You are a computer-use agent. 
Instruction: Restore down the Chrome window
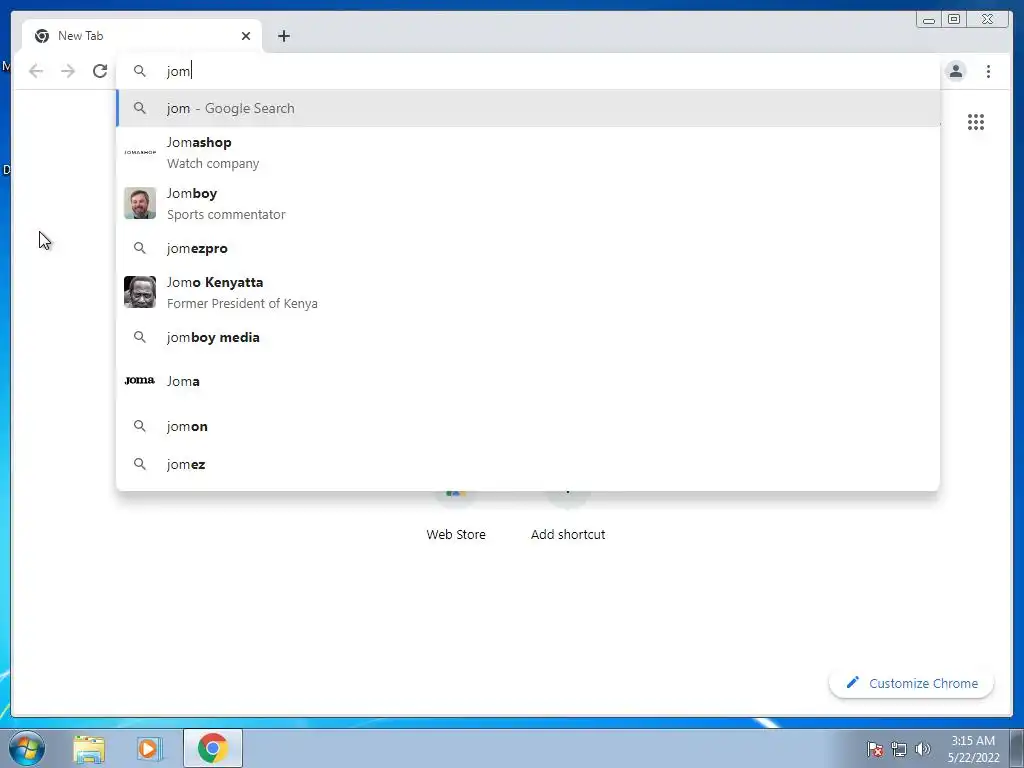(x=954, y=20)
